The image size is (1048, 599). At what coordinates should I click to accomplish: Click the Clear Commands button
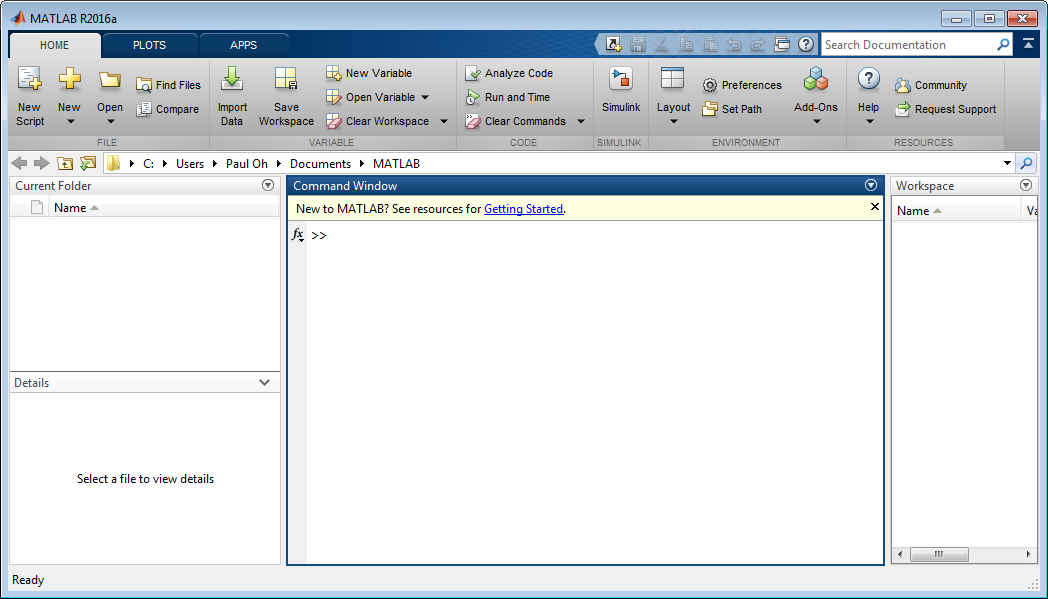(x=516, y=121)
